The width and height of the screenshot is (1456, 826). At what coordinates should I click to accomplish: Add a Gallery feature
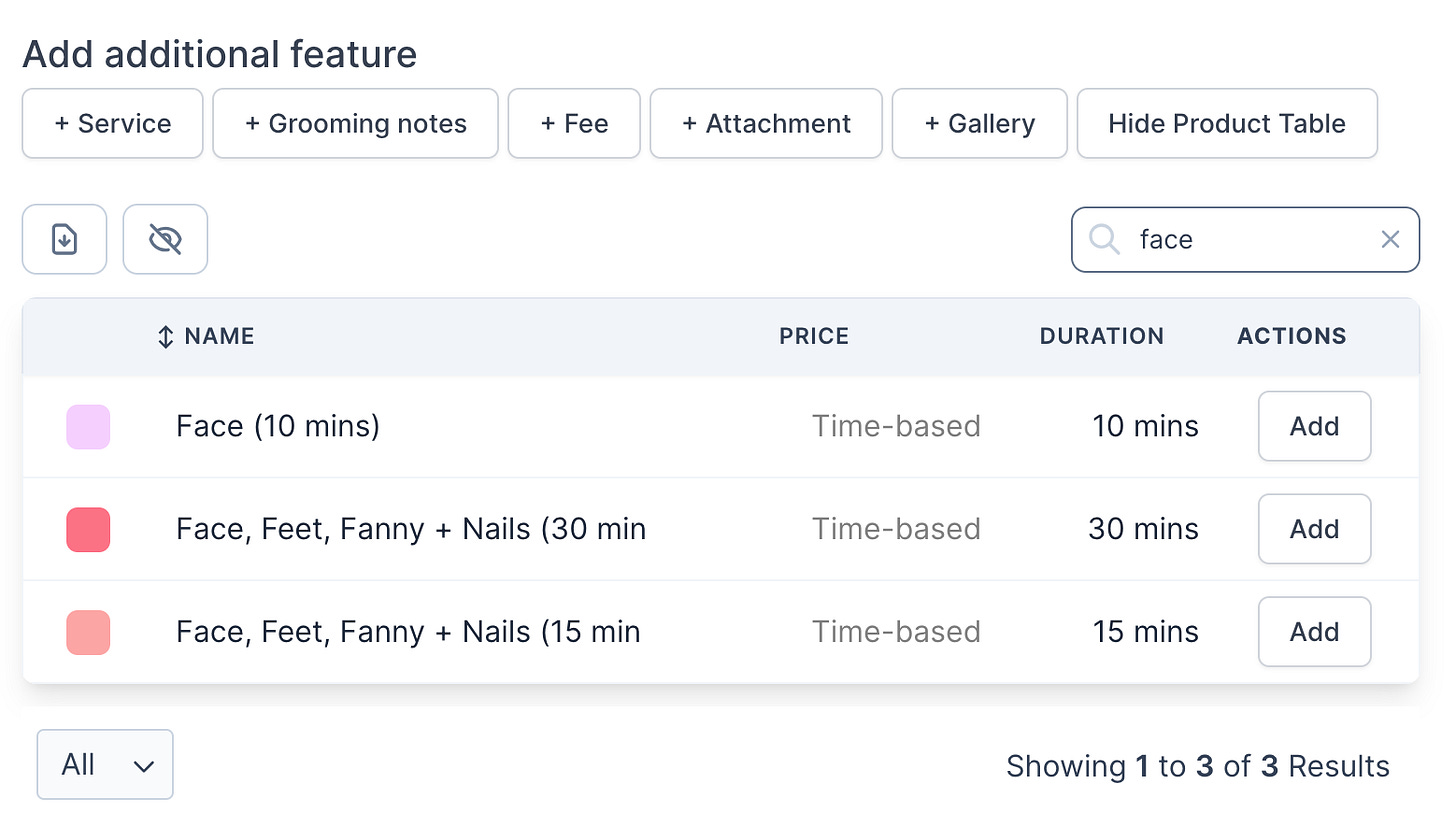point(979,124)
